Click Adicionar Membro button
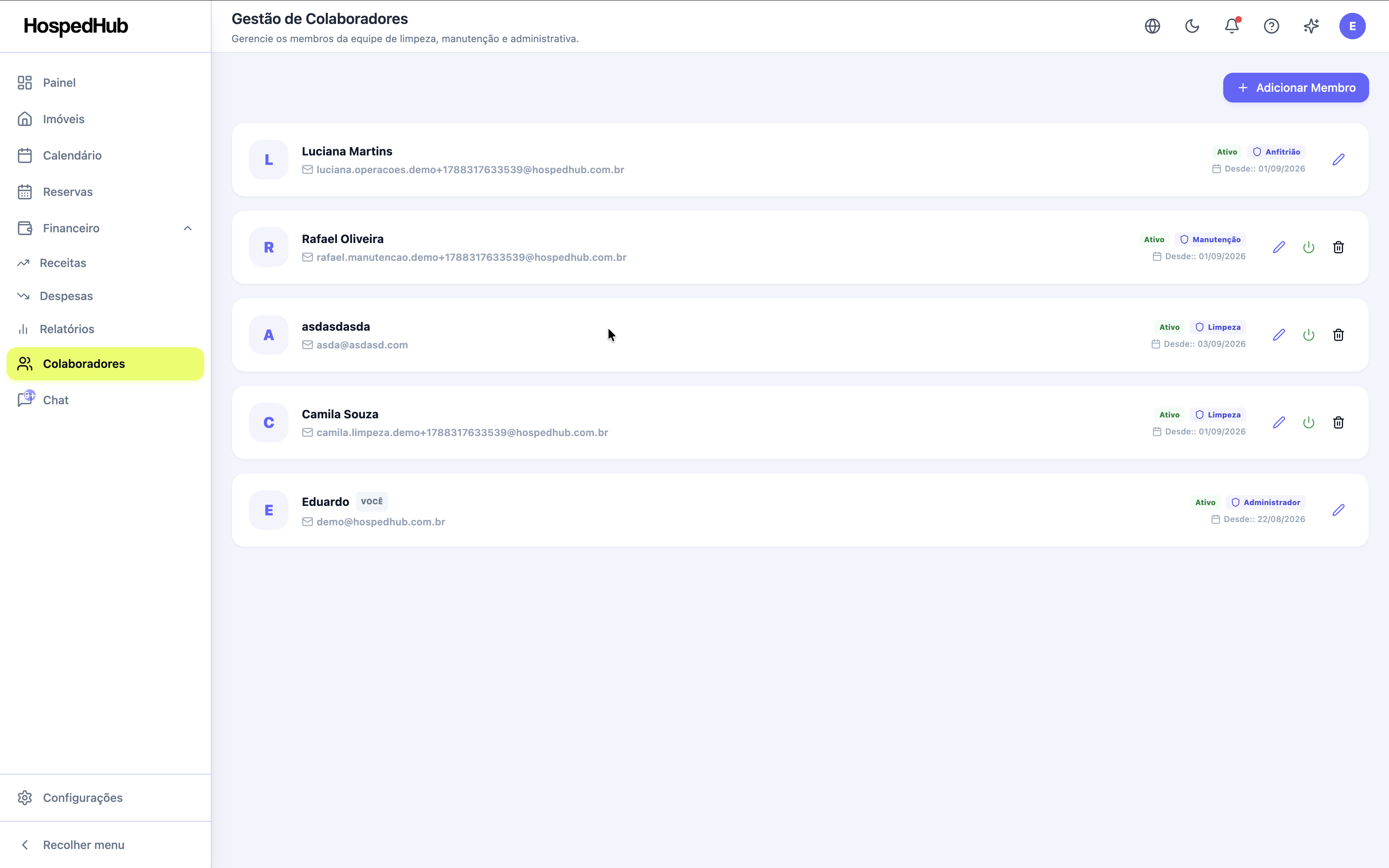1389x868 pixels. tap(1296, 88)
